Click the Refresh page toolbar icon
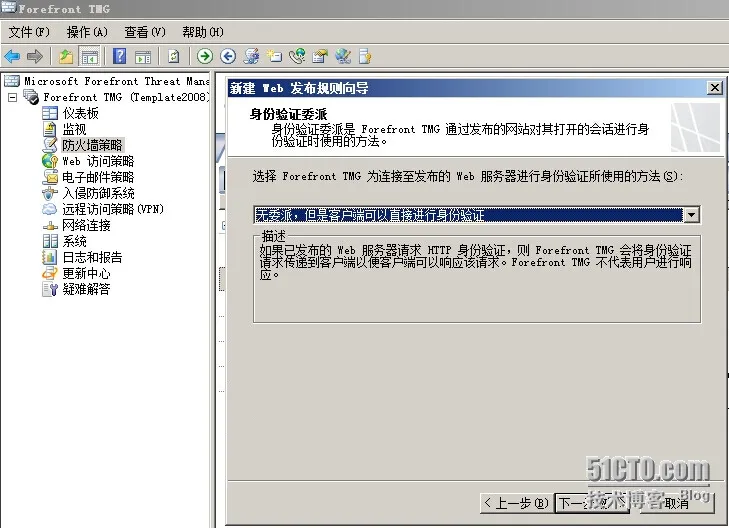Screen dimensions: 729x528 pos(173,56)
